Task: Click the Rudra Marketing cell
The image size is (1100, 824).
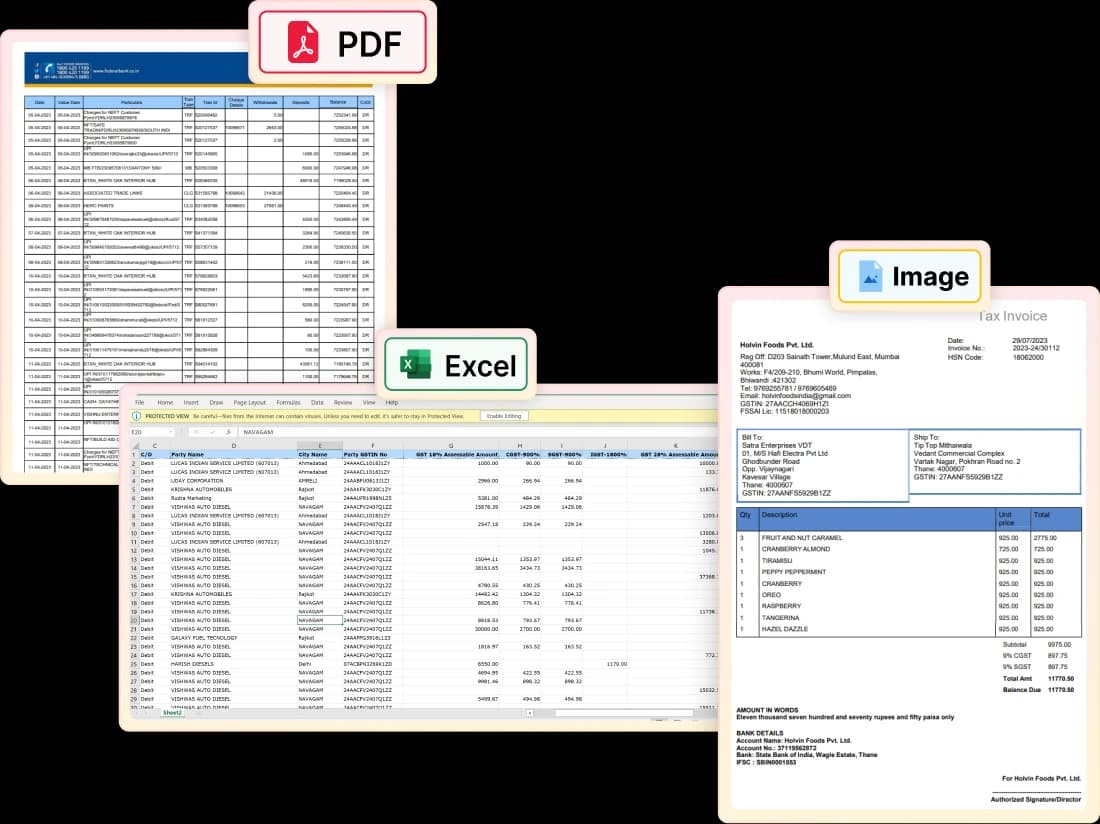Action: (233, 498)
